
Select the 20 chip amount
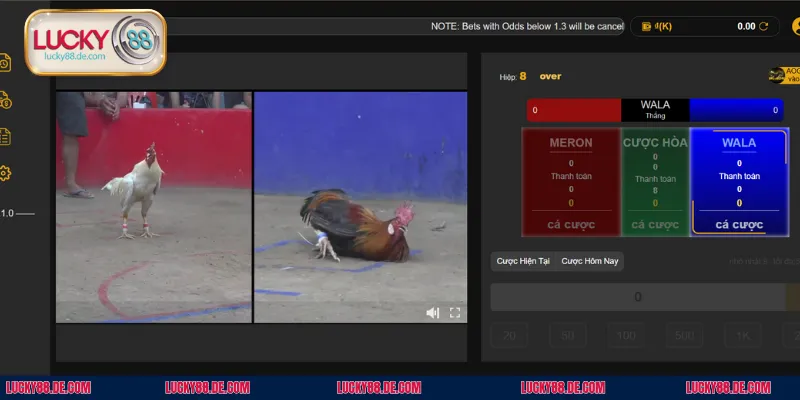pyautogui.click(x=511, y=335)
